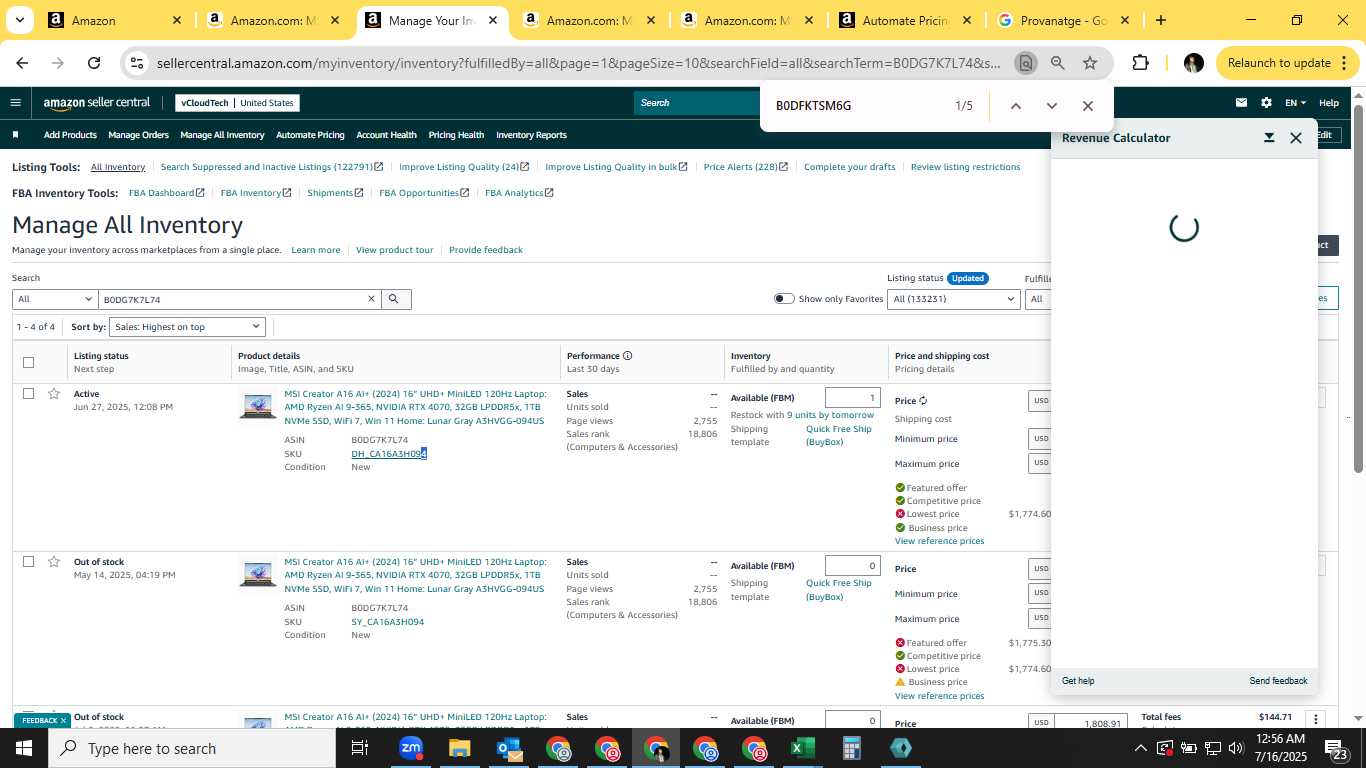The width and height of the screenshot is (1366, 768).
Task: Open the Seller Central hamburger menu
Action: point(15,103)
